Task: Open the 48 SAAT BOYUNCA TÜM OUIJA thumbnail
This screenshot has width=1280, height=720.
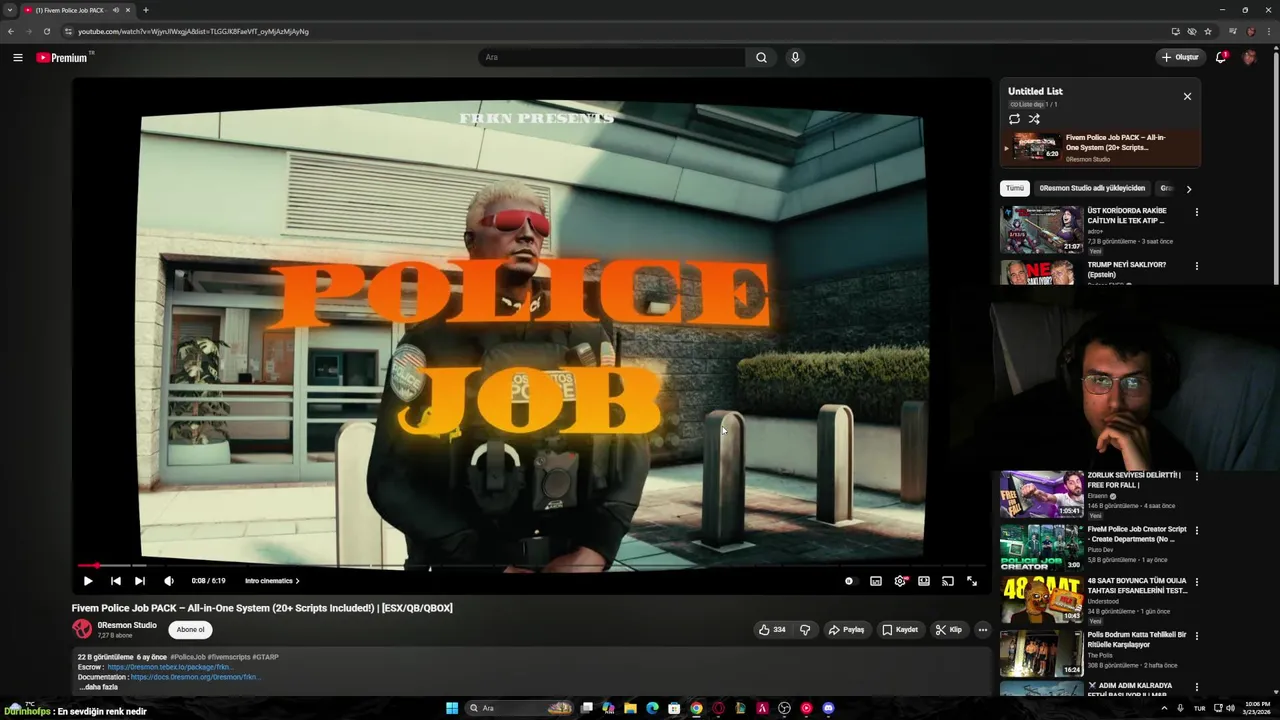Action: pos(1042,600)
